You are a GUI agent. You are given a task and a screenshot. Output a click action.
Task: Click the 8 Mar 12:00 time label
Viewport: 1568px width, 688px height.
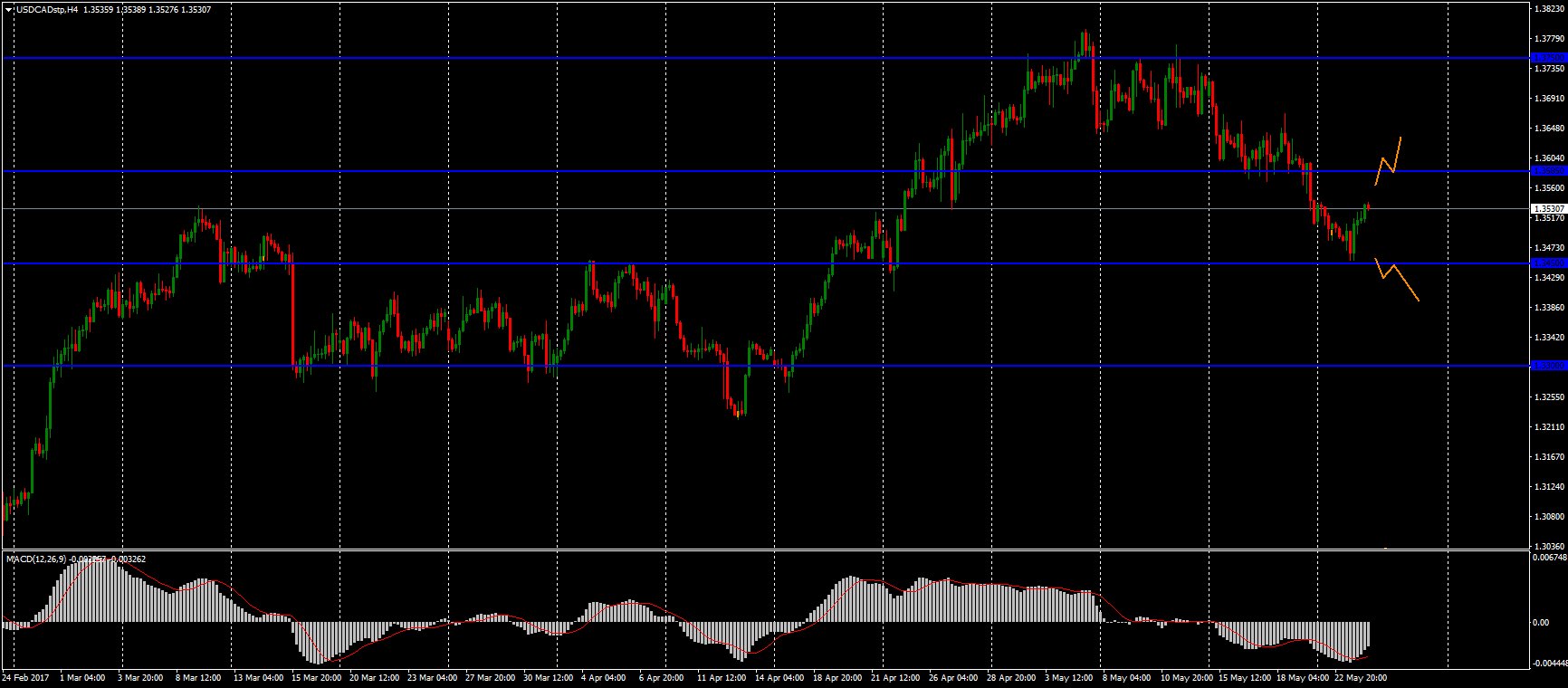198,677
